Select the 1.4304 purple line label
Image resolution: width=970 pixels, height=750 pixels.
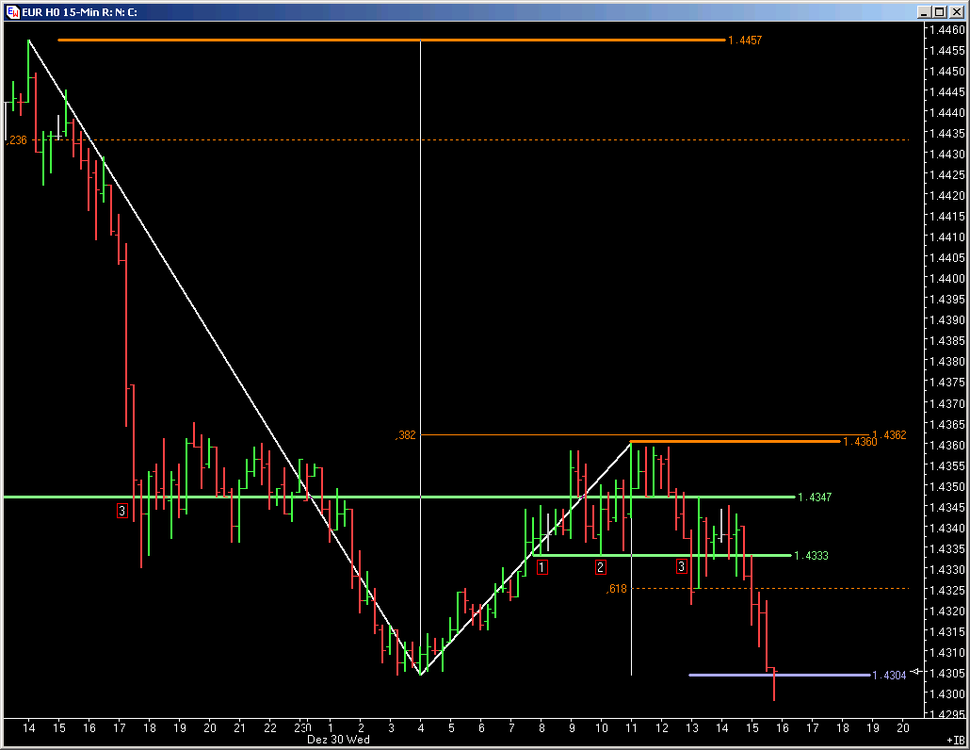[889, 675]
